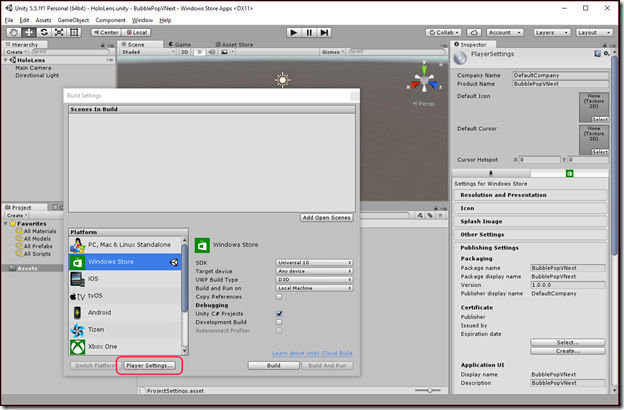
Task: Collapse the HoloLens scene in Hierarchy
Action: point(6,60)
